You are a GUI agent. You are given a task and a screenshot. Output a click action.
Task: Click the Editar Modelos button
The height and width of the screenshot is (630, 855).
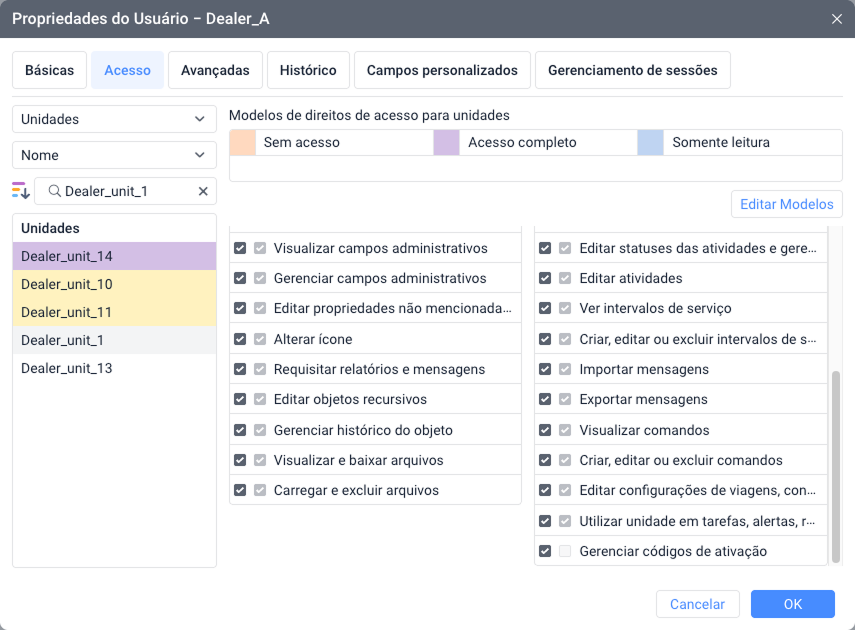pyautogui.click(x=786, y=204)
